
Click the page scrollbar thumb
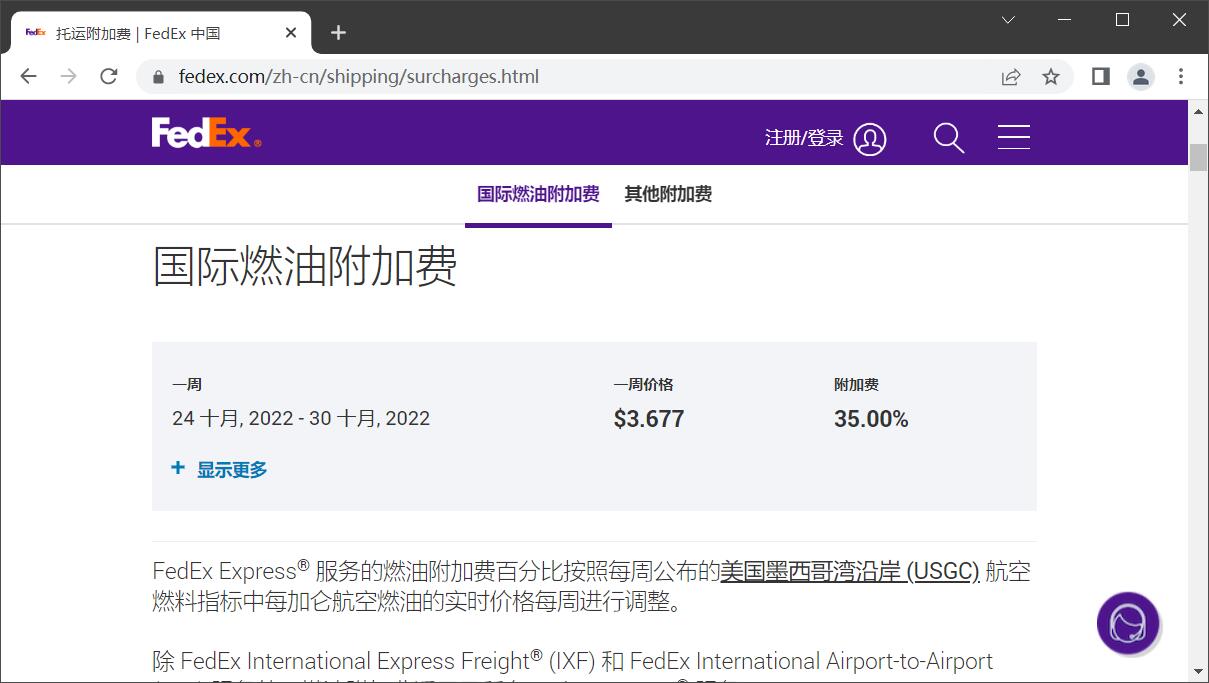coord(1198,158)
